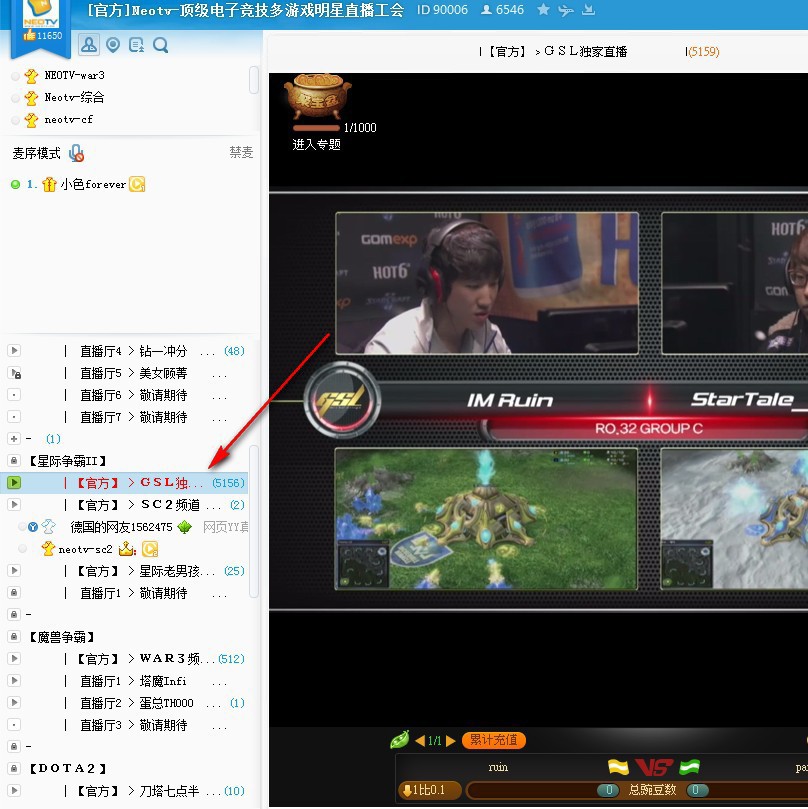Click the upper channel list scrollbar
808x809 pixels.
point(253,79)
